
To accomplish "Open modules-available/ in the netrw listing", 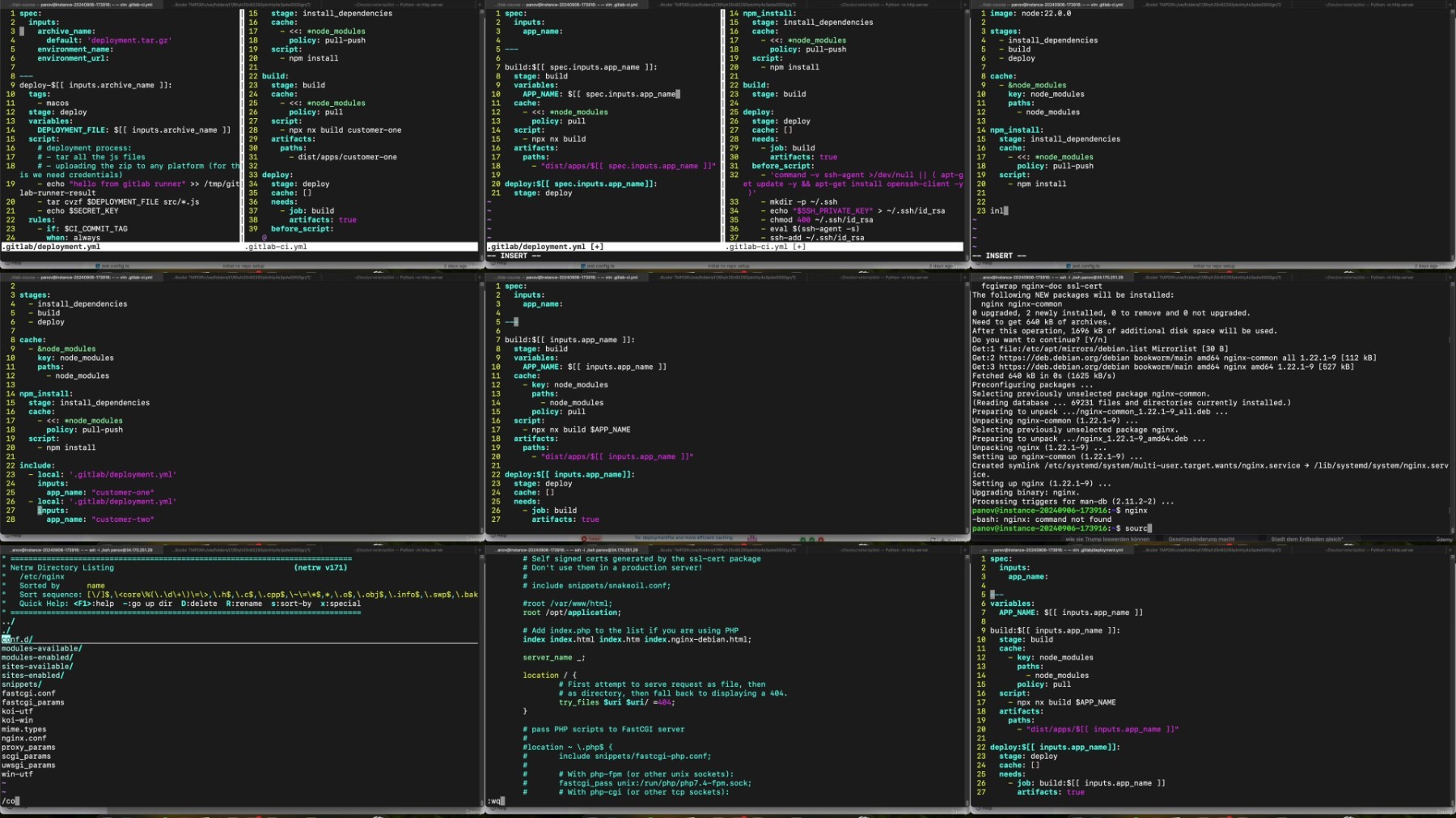I will tap(41, 648).
